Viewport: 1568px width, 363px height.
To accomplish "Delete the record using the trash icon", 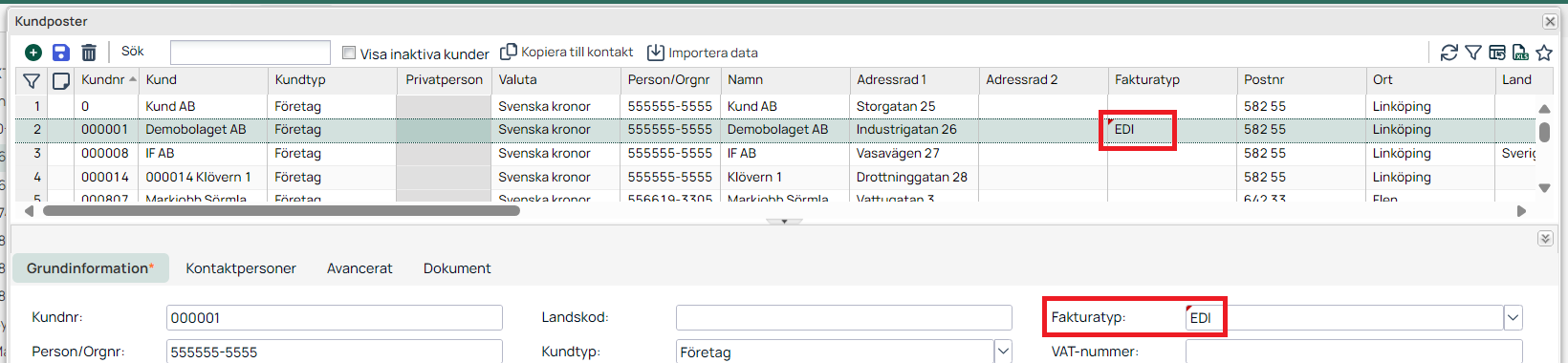I will tap(89, 53).
